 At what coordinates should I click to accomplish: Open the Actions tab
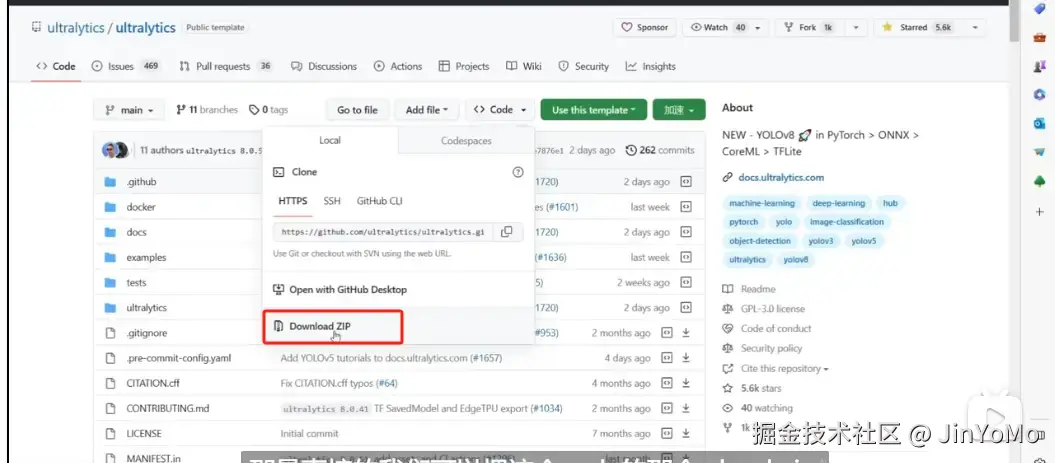[x=398, y=66]
